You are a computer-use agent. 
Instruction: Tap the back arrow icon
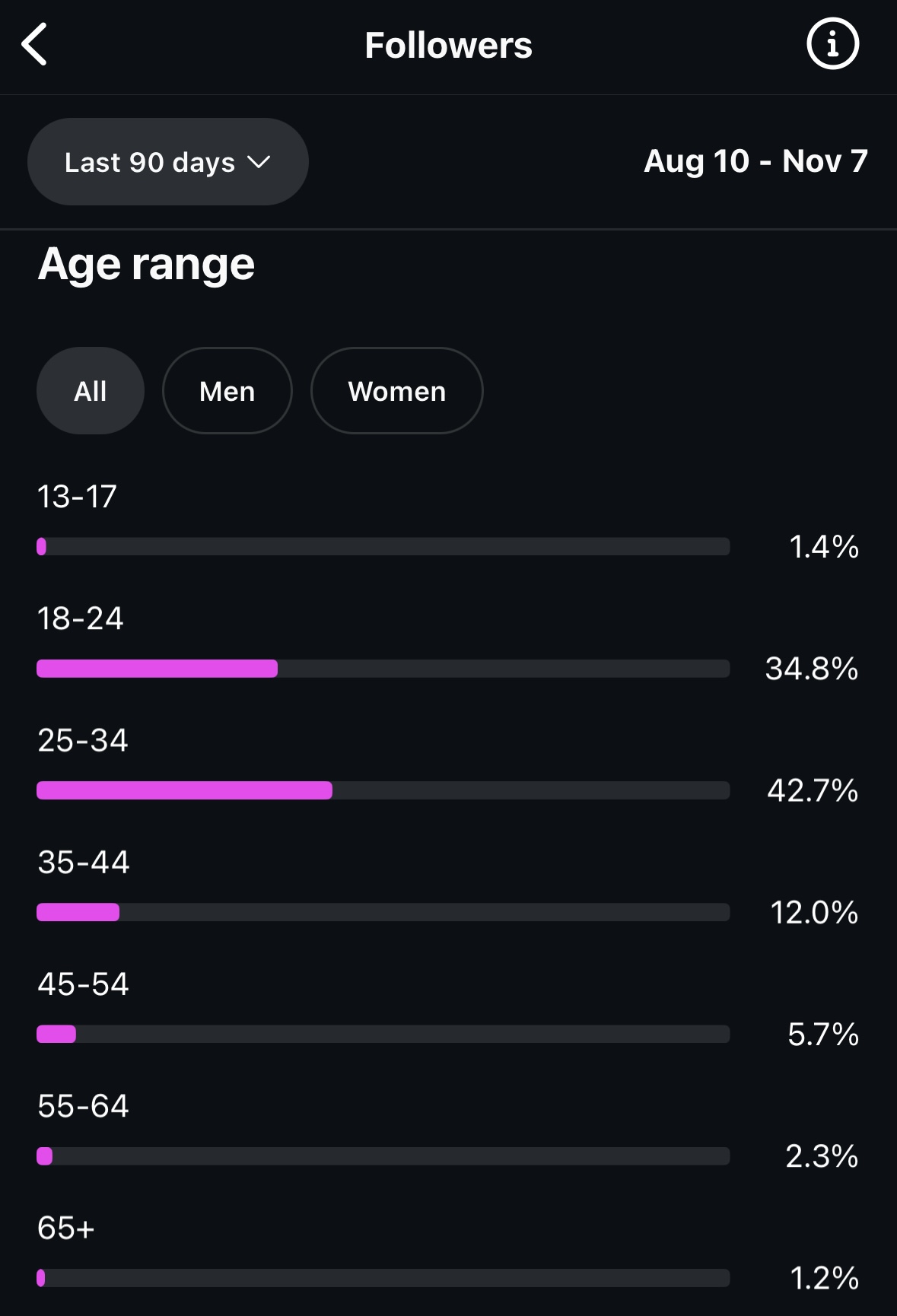[35, 44]
